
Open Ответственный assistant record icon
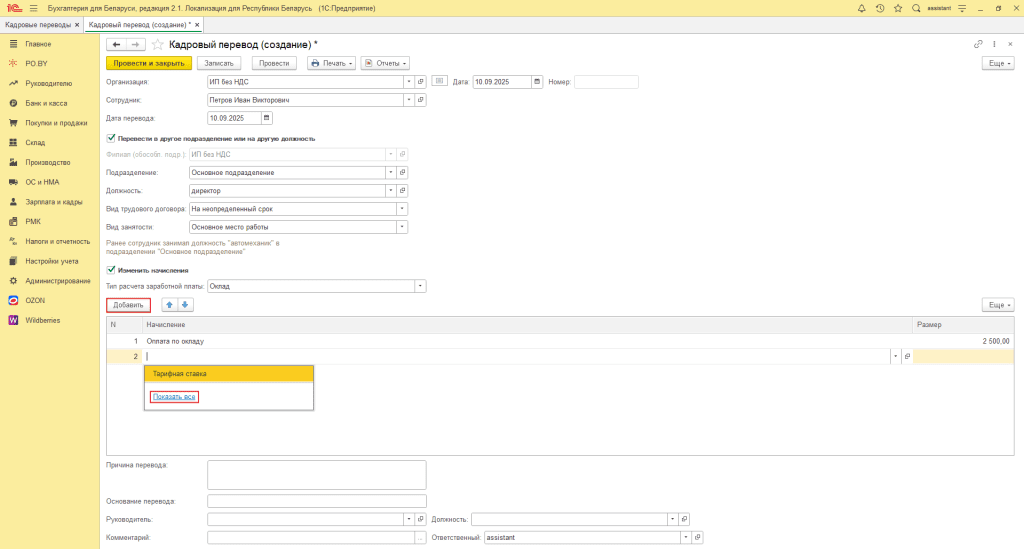click(x=697, y=537)
